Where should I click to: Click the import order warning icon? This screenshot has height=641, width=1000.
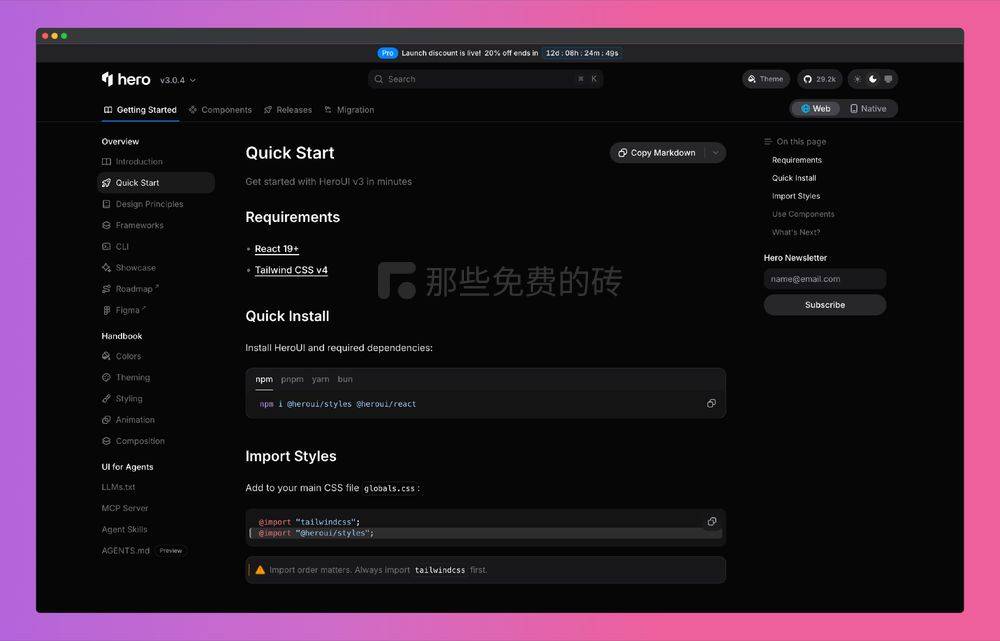(x=260, y=570)
